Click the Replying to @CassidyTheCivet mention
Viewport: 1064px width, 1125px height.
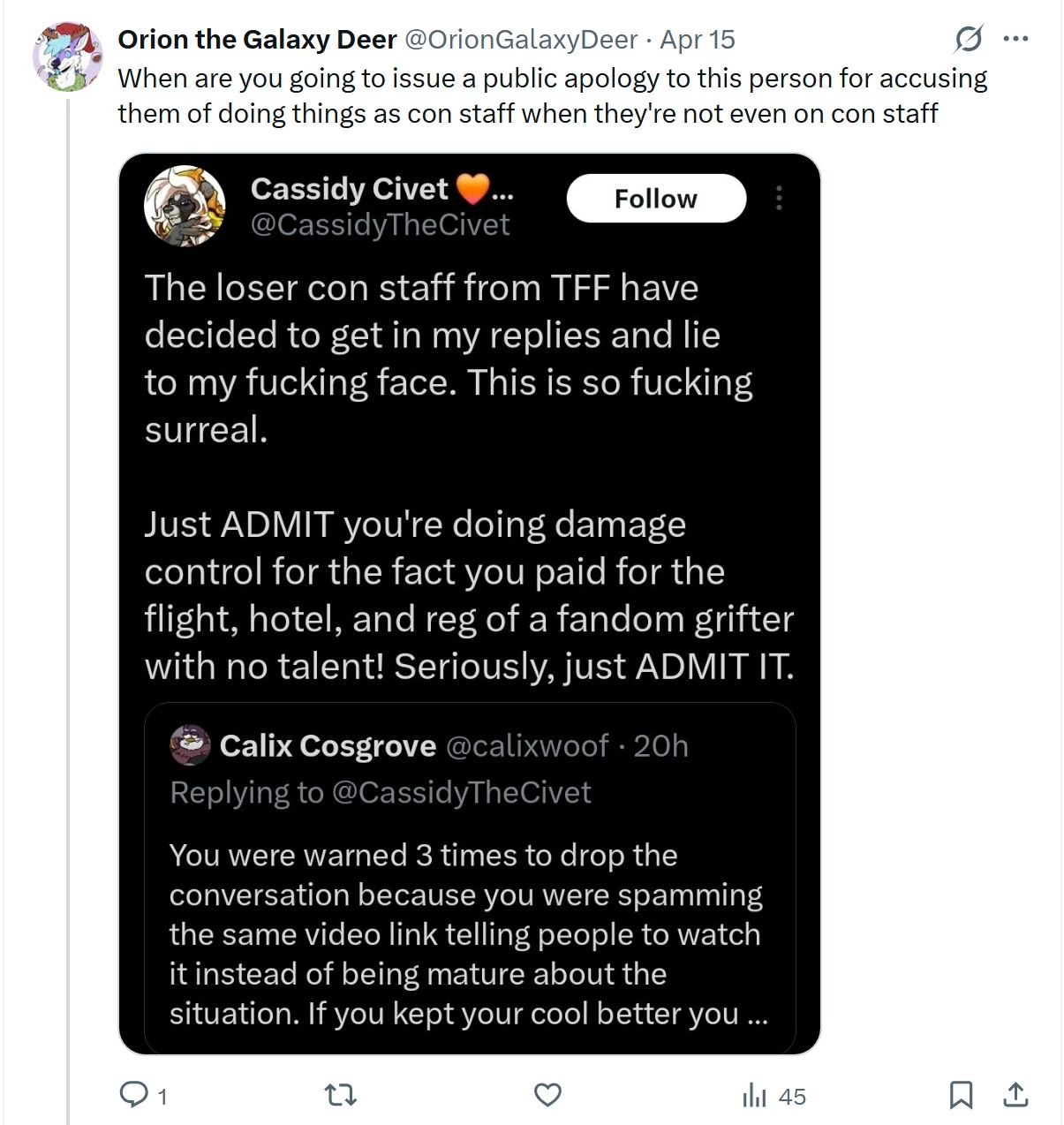tap(461, 793)
